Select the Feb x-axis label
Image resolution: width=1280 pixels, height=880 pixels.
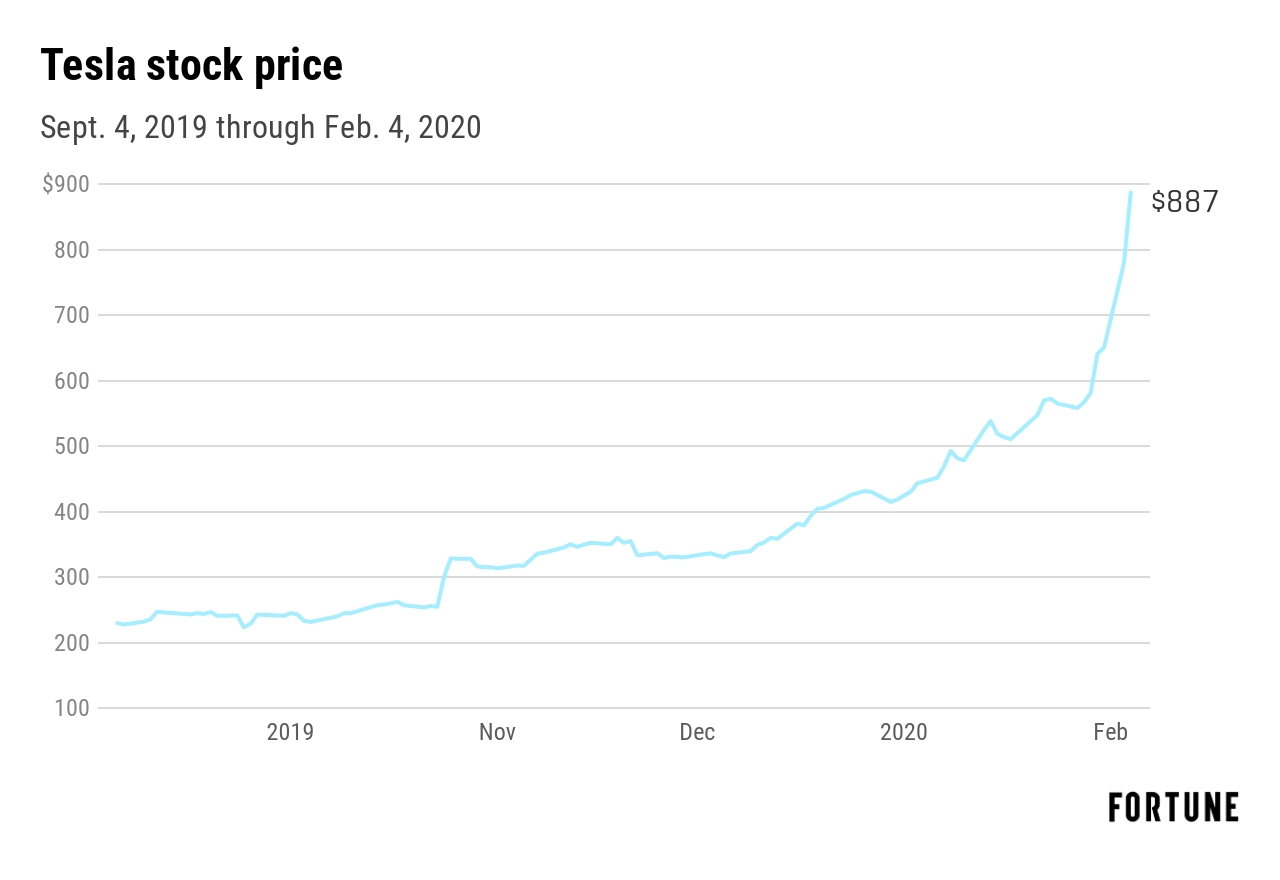click(1111, 732)
